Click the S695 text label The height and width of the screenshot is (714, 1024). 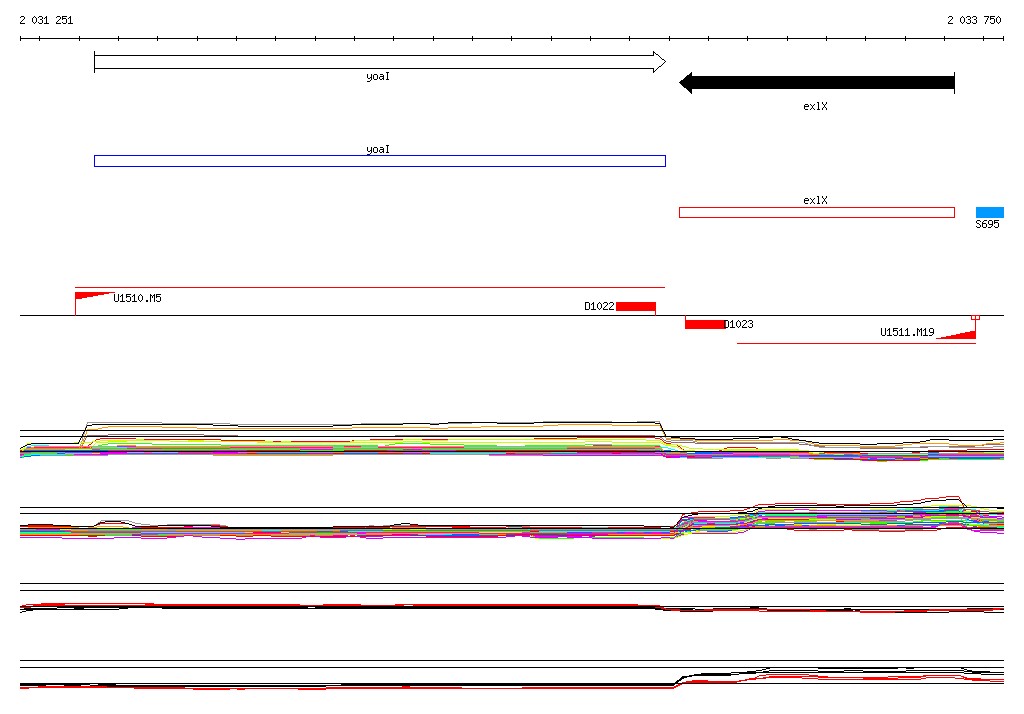(987, 224)
